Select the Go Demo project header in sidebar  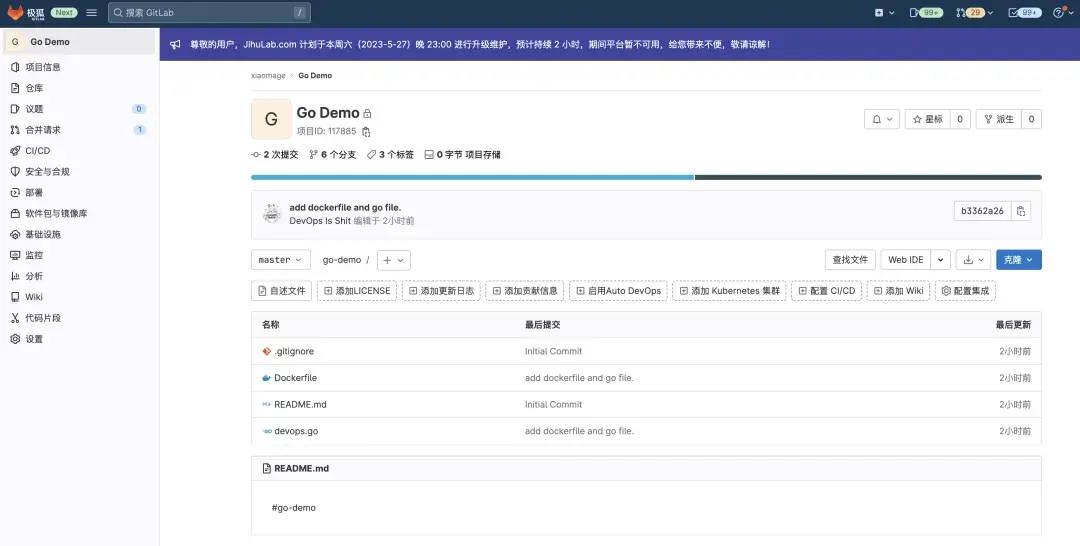click(79, 42)
